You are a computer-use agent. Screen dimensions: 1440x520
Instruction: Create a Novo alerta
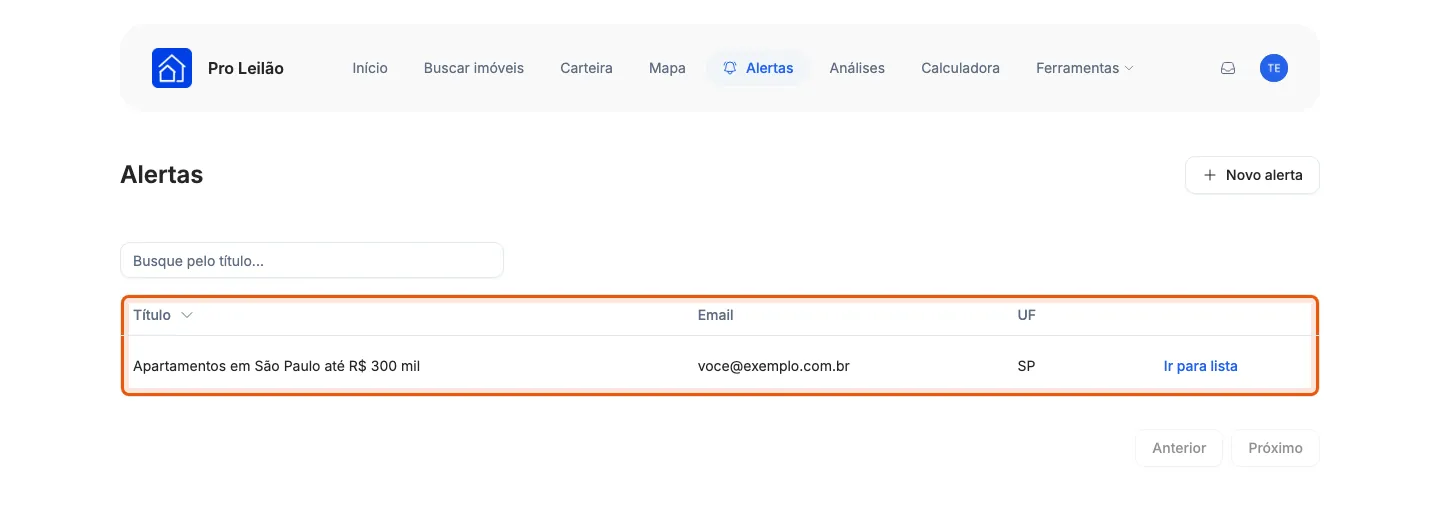pyautogui.click(x=1252, y=175)
